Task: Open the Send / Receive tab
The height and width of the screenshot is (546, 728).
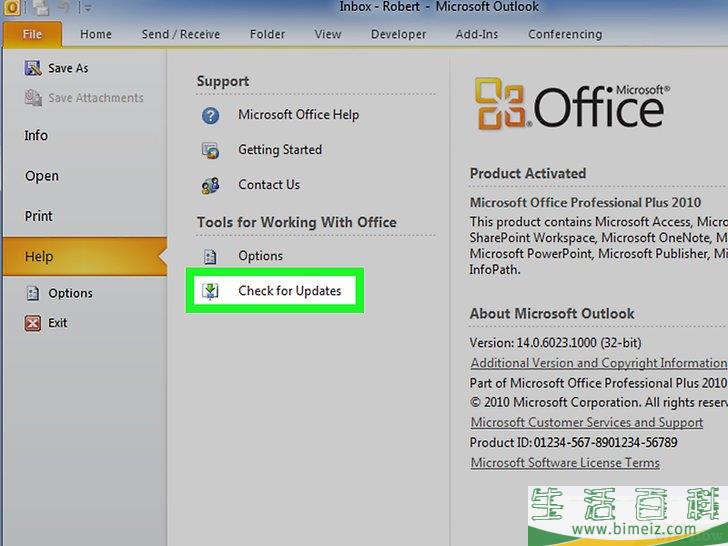Action: tap(180, 34)
